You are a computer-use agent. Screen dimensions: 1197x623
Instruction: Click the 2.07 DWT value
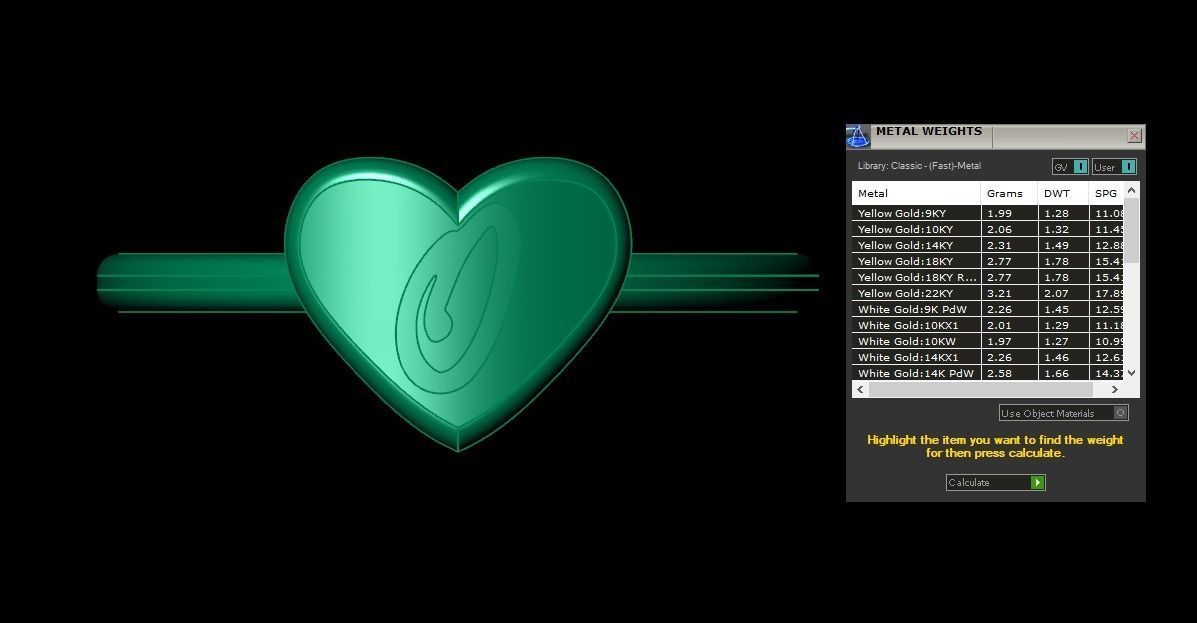click(x=1057, y=294)
